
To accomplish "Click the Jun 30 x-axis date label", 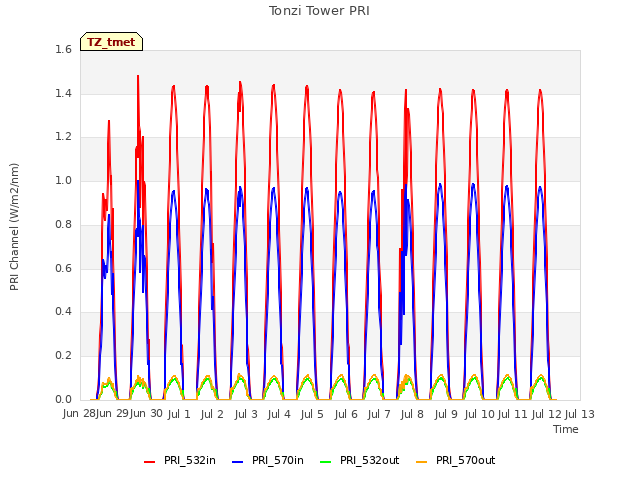I will [146, 414].
